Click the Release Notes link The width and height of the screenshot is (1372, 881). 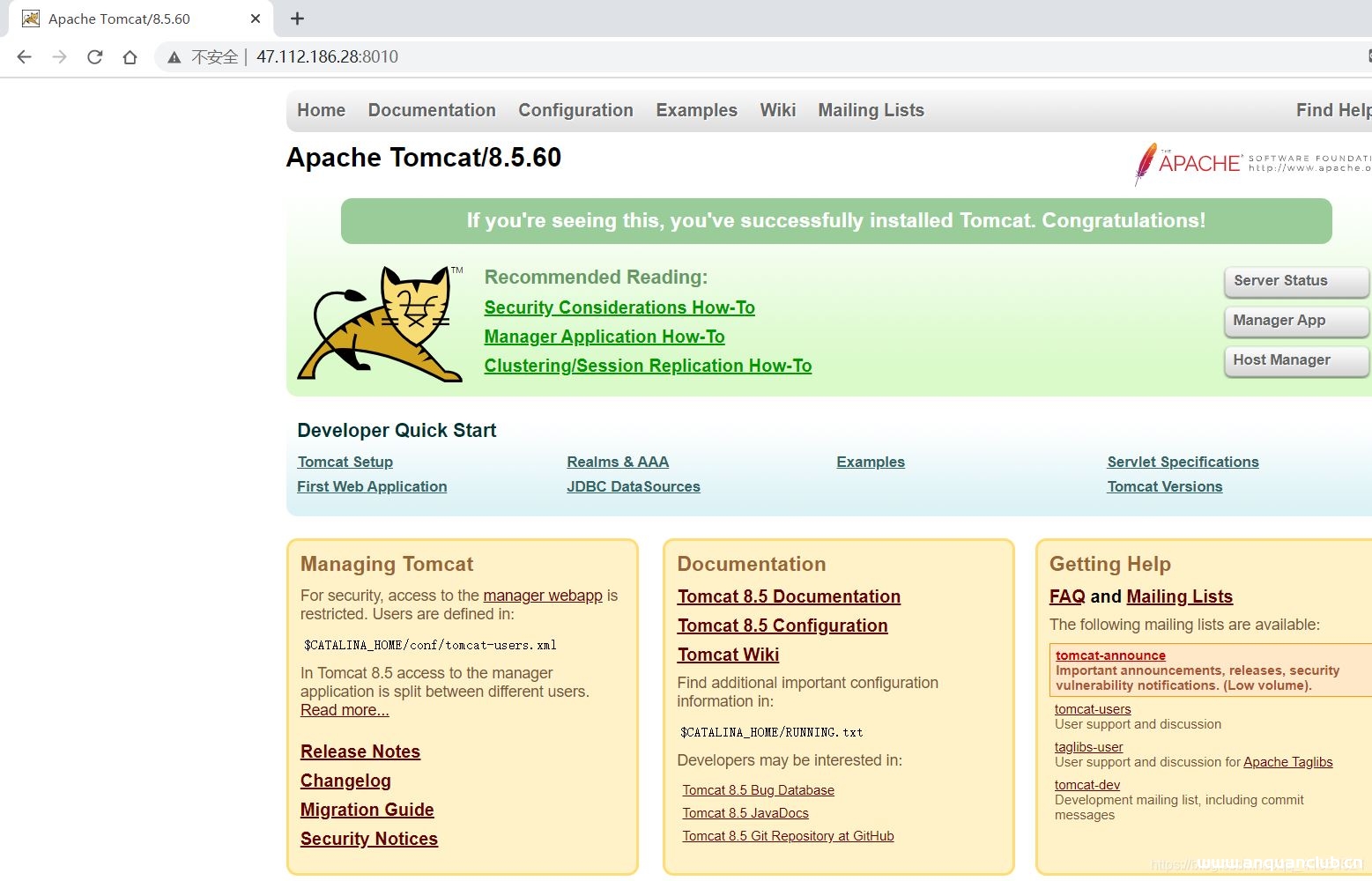click(360, 751)
